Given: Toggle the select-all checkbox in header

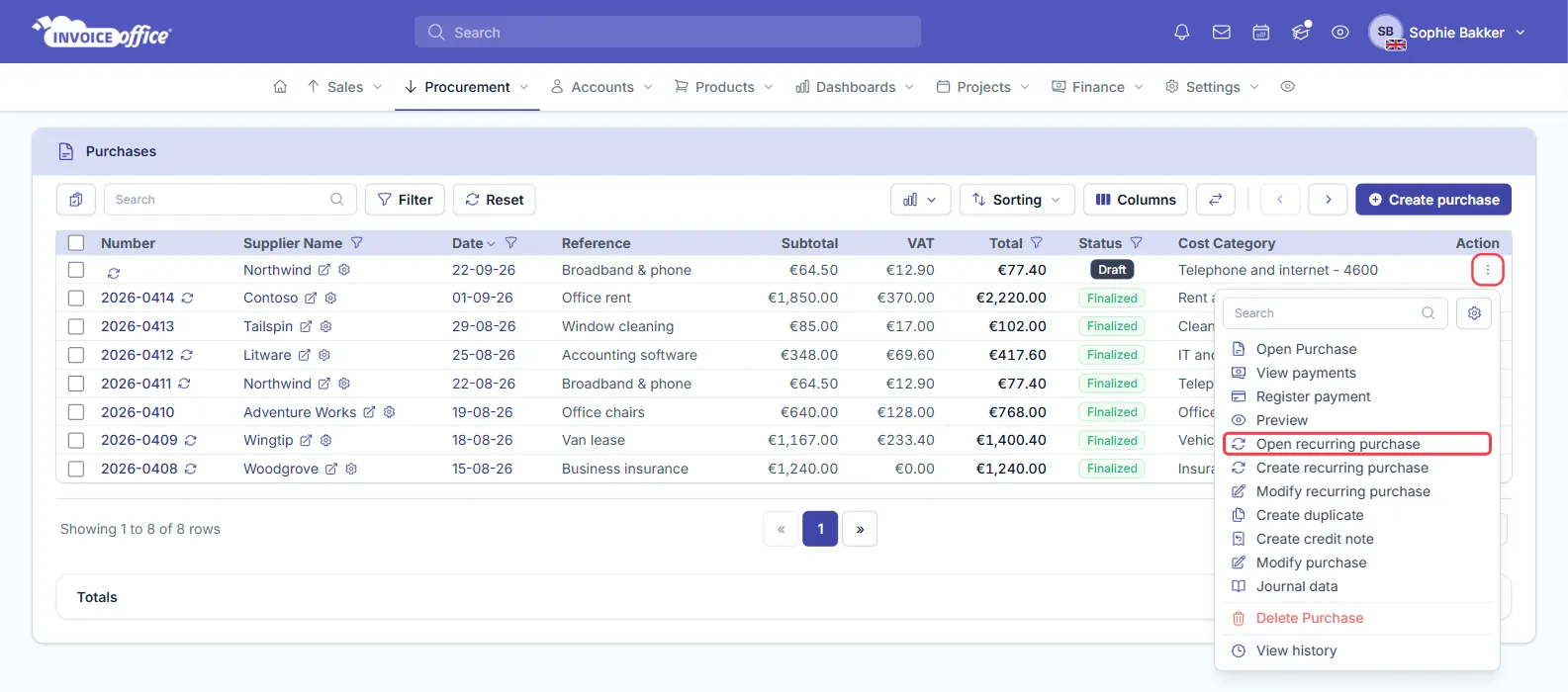Looking at the screenshot, I should coord(76,243).
